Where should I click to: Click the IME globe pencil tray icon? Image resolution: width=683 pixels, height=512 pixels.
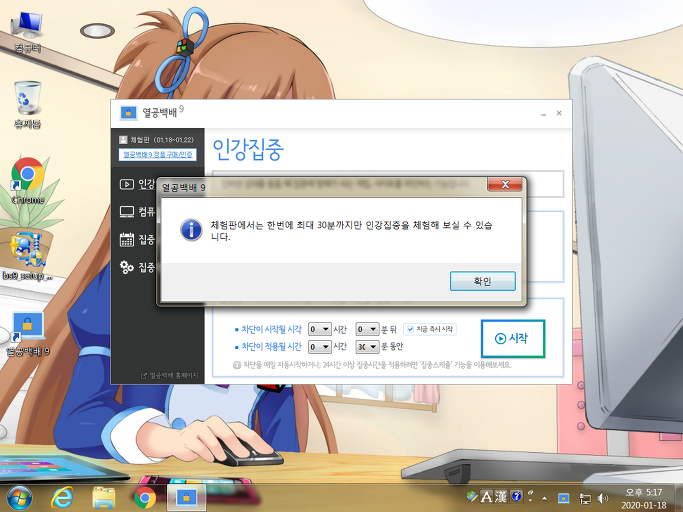472,496
